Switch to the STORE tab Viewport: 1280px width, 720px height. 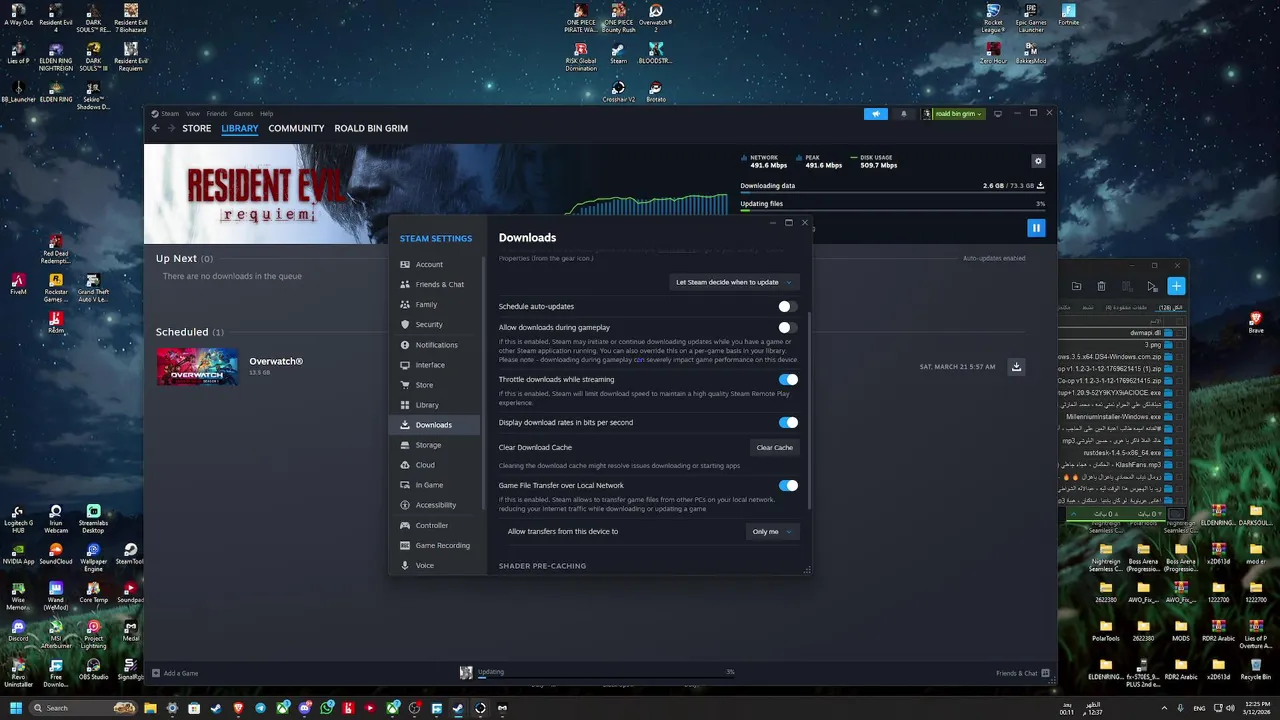[197, 128]
